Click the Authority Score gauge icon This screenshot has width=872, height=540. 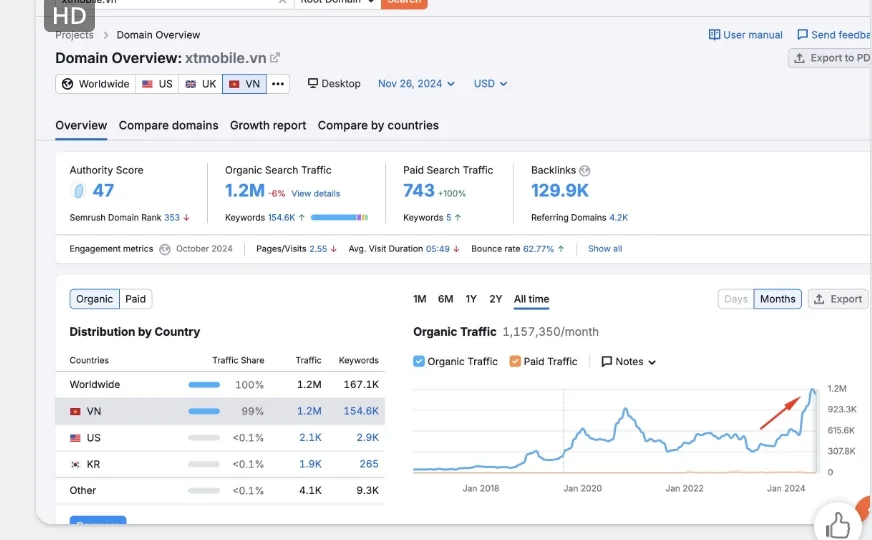coord(79,191)
